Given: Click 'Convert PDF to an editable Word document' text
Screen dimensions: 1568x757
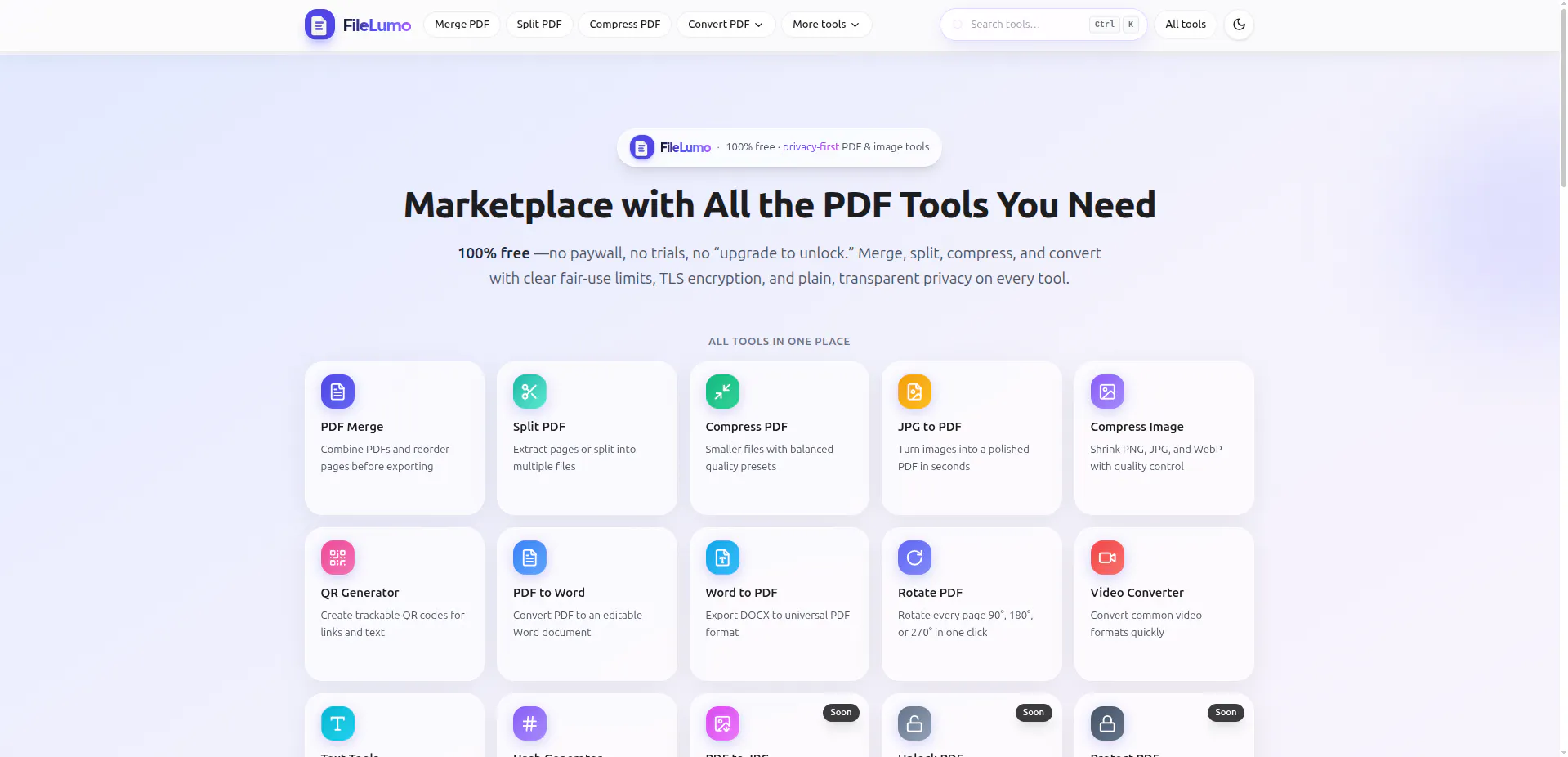Looking at the screenshot, I should point(578,624).
